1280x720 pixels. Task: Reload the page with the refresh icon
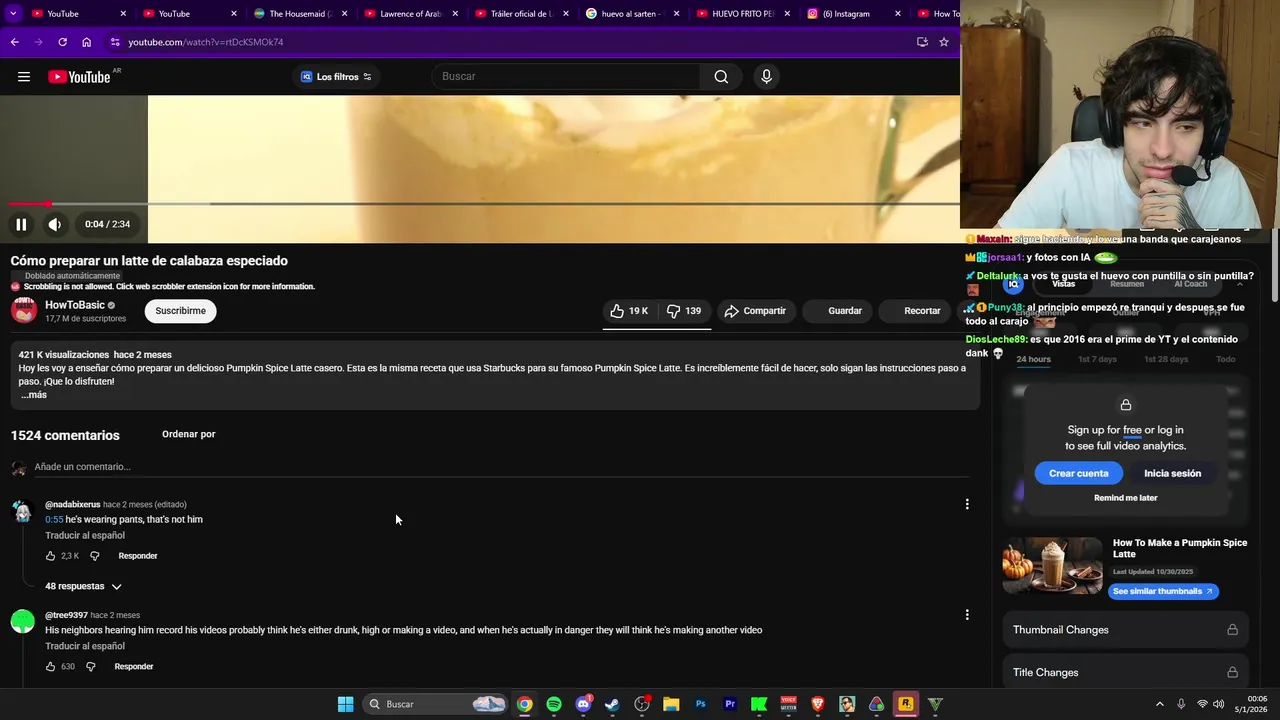point(62,42)
